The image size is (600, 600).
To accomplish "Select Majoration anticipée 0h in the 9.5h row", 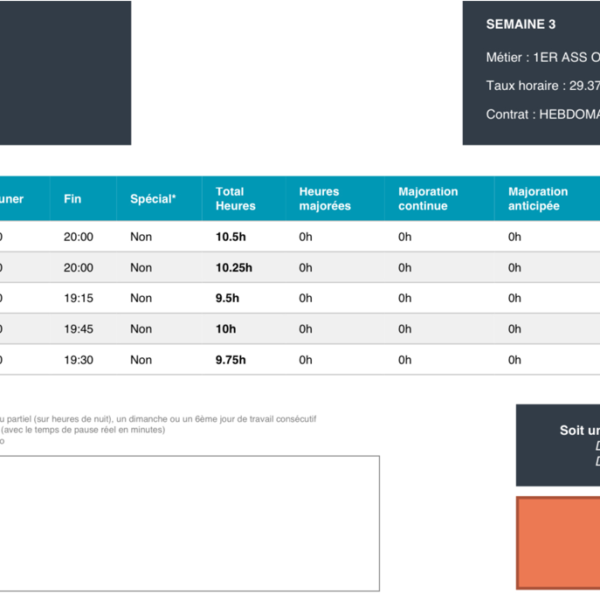I will tap(515, 298).
